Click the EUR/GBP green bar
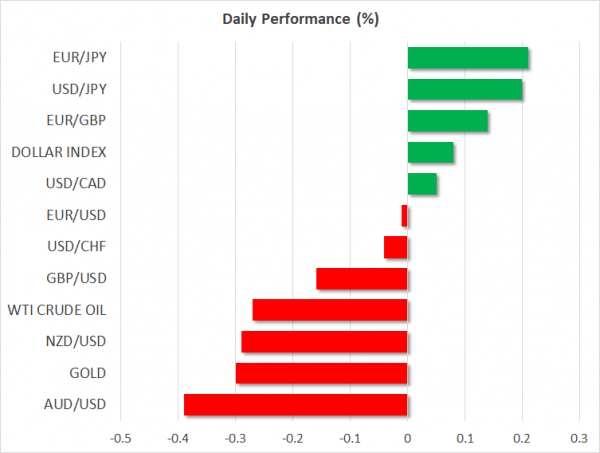The height and width of the screenshot is (453, 600). point(448,121)
